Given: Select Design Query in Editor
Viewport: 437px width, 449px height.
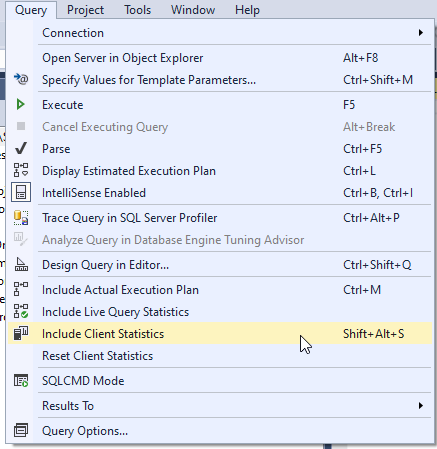Looking at the screenshot, I should pos(220,265).
